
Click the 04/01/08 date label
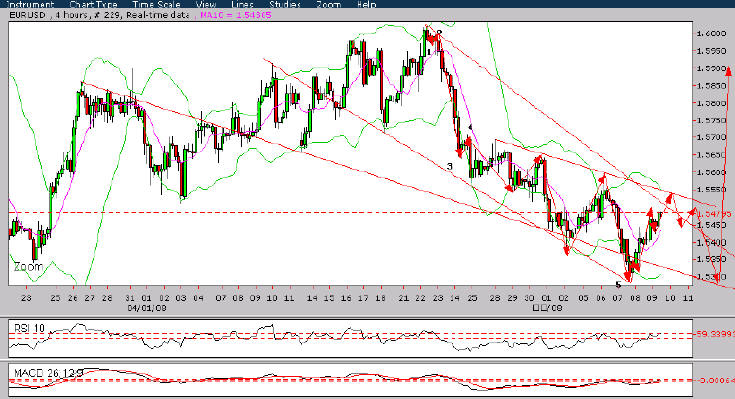[147, 308]
